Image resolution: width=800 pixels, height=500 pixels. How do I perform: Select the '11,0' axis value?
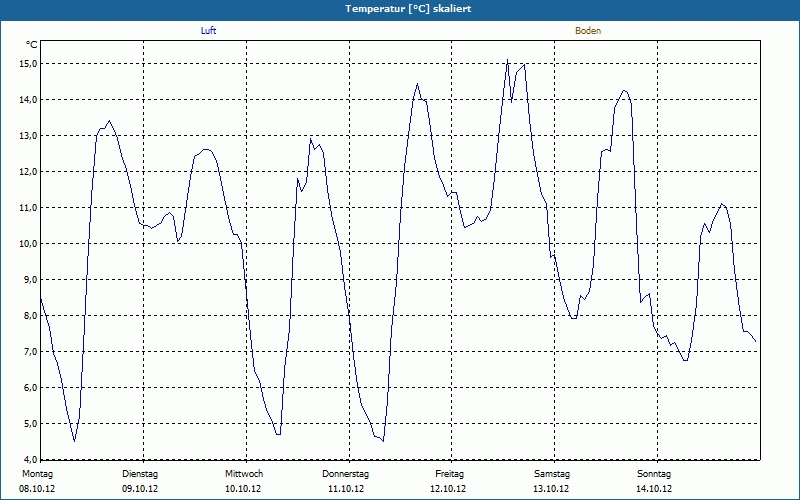click(x=29, y=208)
